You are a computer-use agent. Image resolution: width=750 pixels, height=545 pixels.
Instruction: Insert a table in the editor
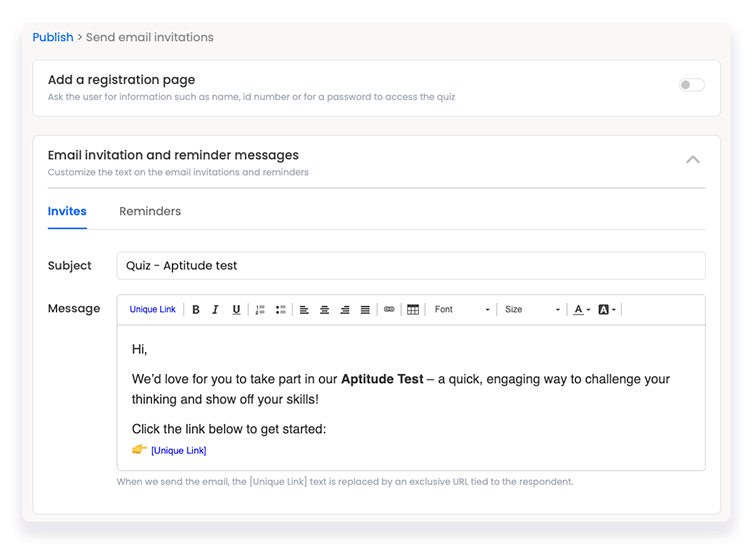click(413, 310)
